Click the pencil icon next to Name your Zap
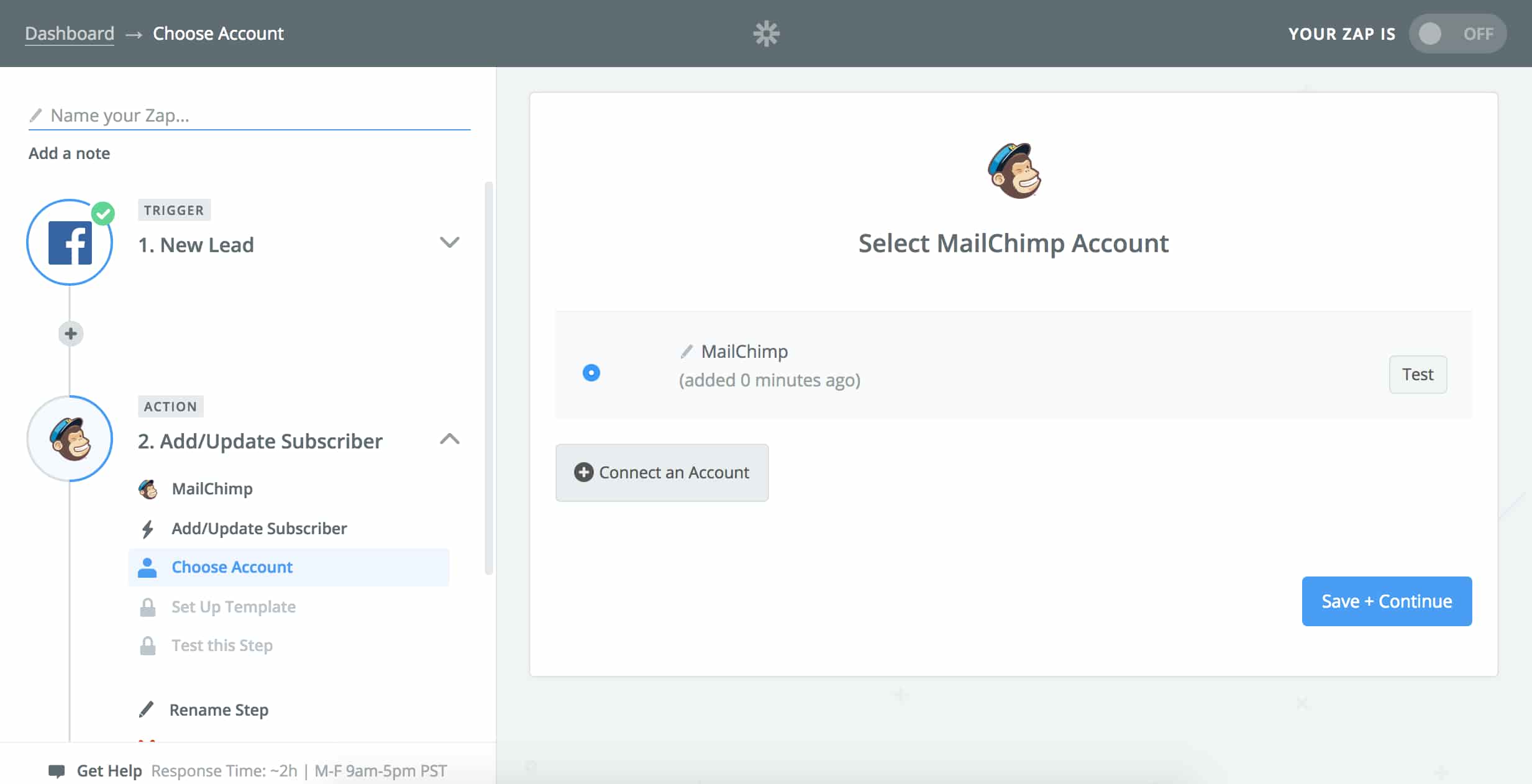The height and width of the screenshot is (784, 1532). (x=36, y=115)
